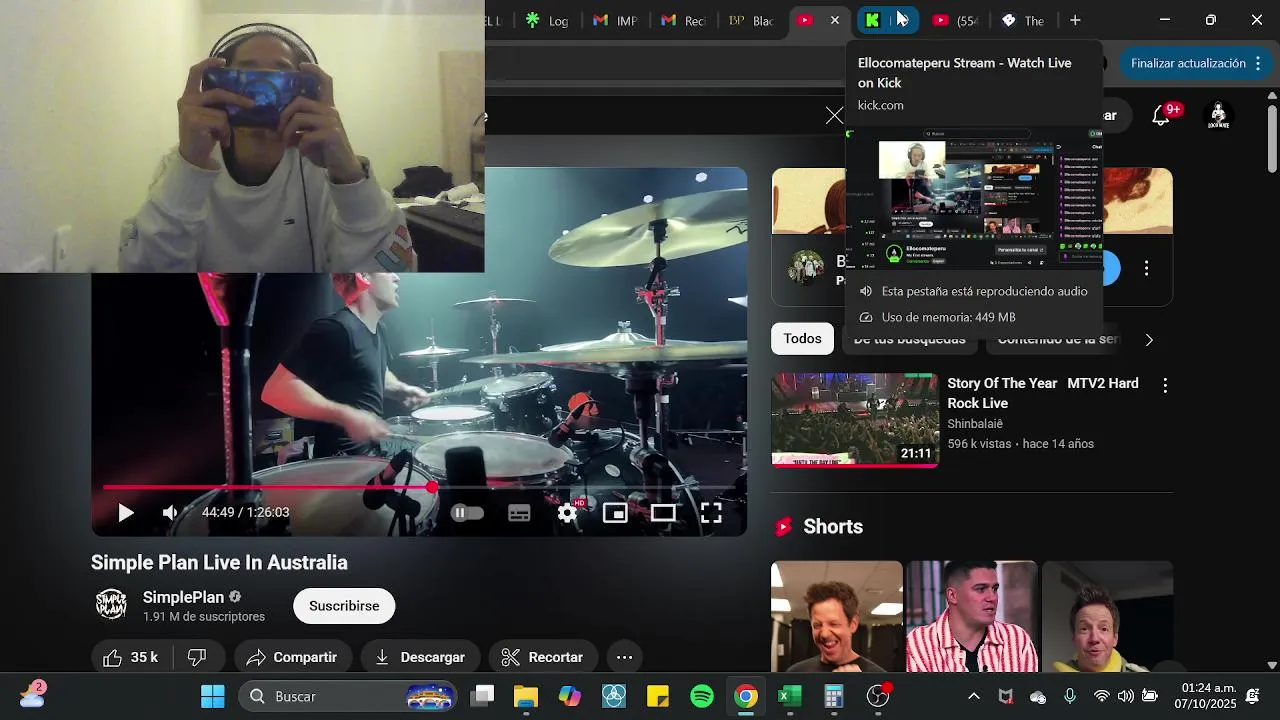Image resolution: width=1280 pixels, height=720 pixels.
Task: Open Windows Start menu
Action: click(x=213, y=696)
